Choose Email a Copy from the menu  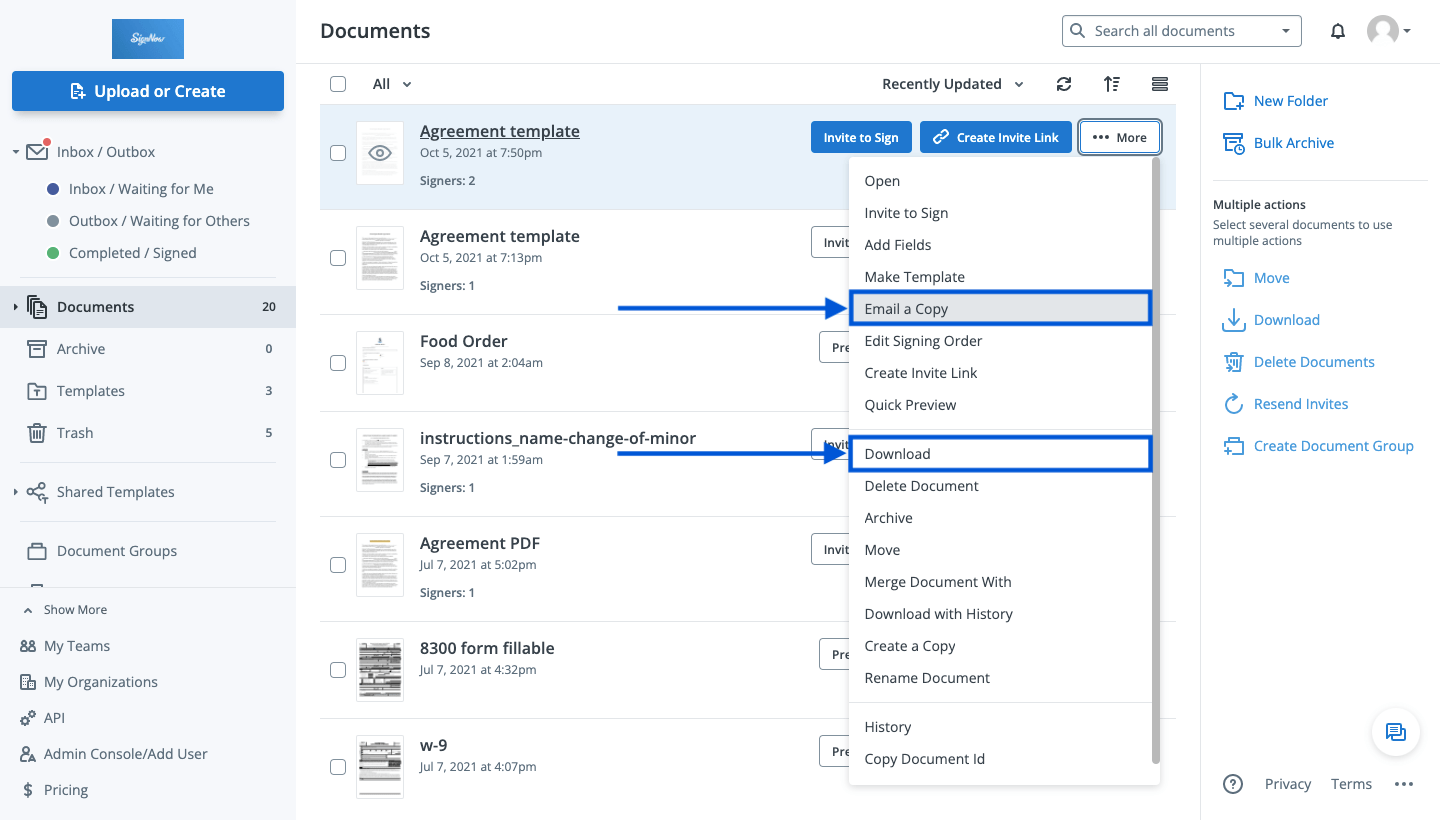[907, 309]
